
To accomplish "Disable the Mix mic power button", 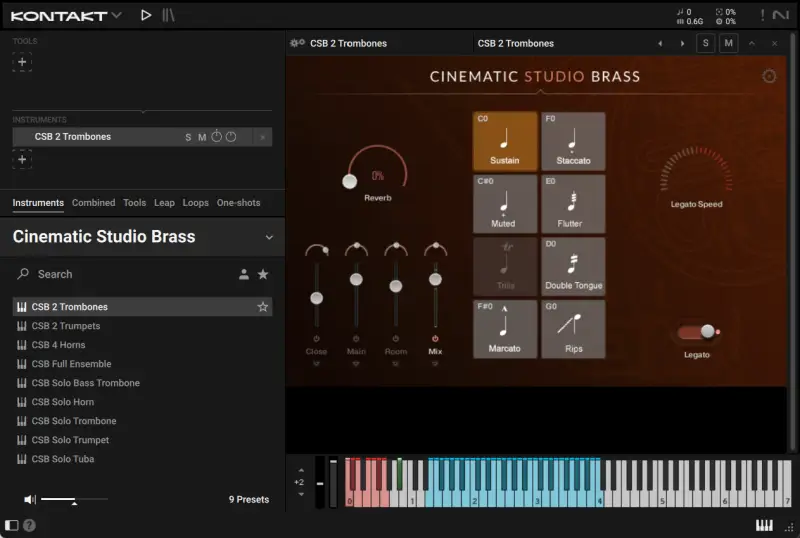I will tap(435, 339).
